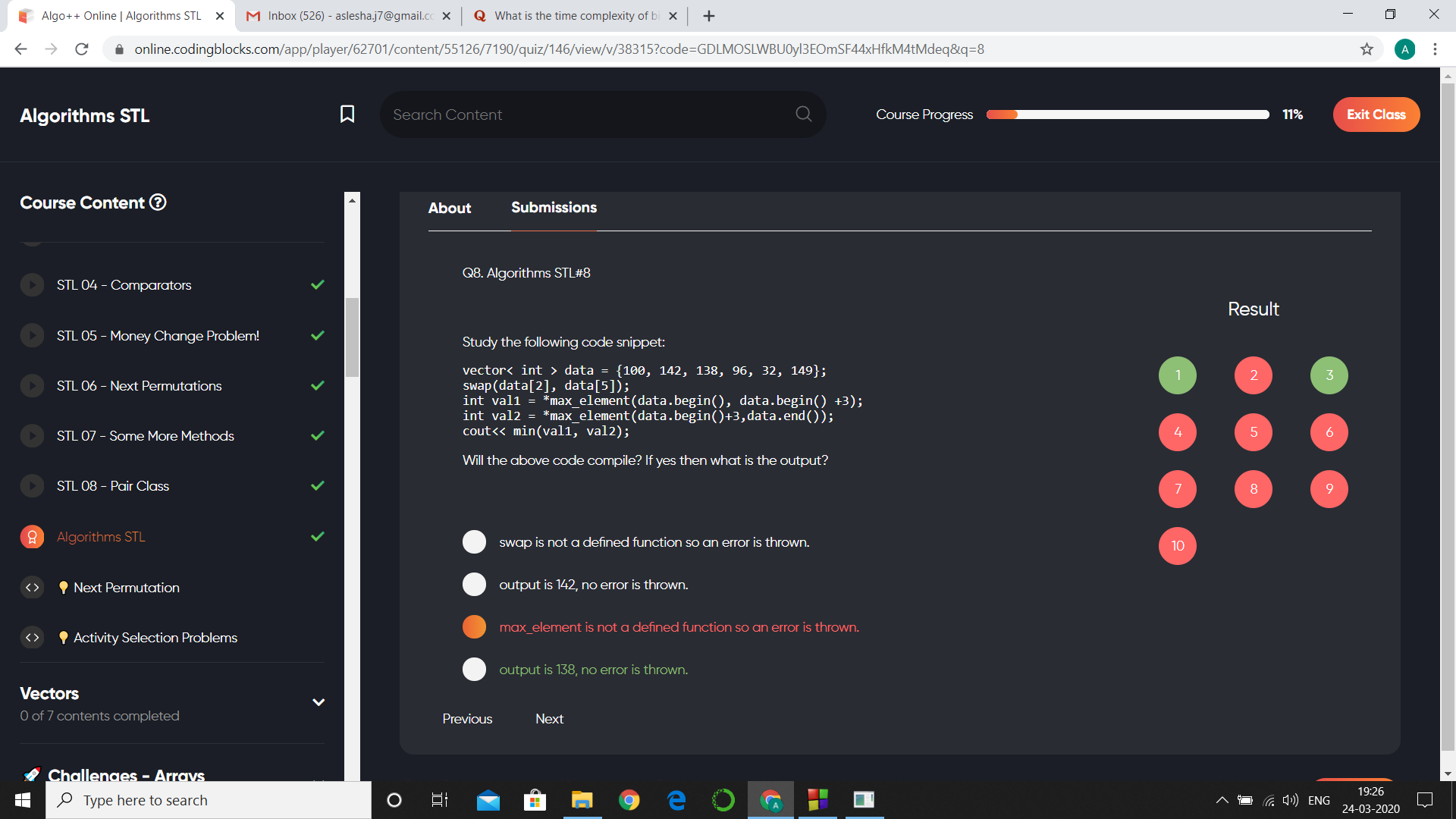Go back with browser back arrow
The image size is (1456, 819).
click(20, 49)
